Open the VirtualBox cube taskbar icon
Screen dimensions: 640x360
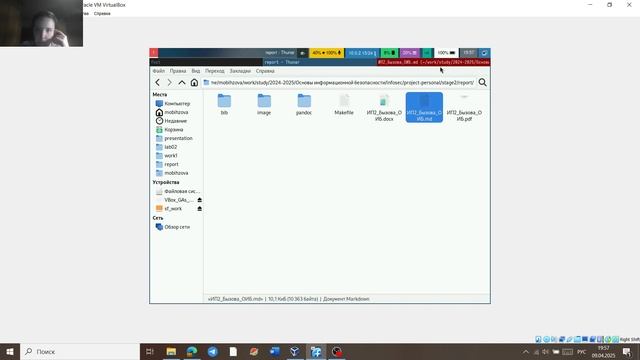pos(295,351)
